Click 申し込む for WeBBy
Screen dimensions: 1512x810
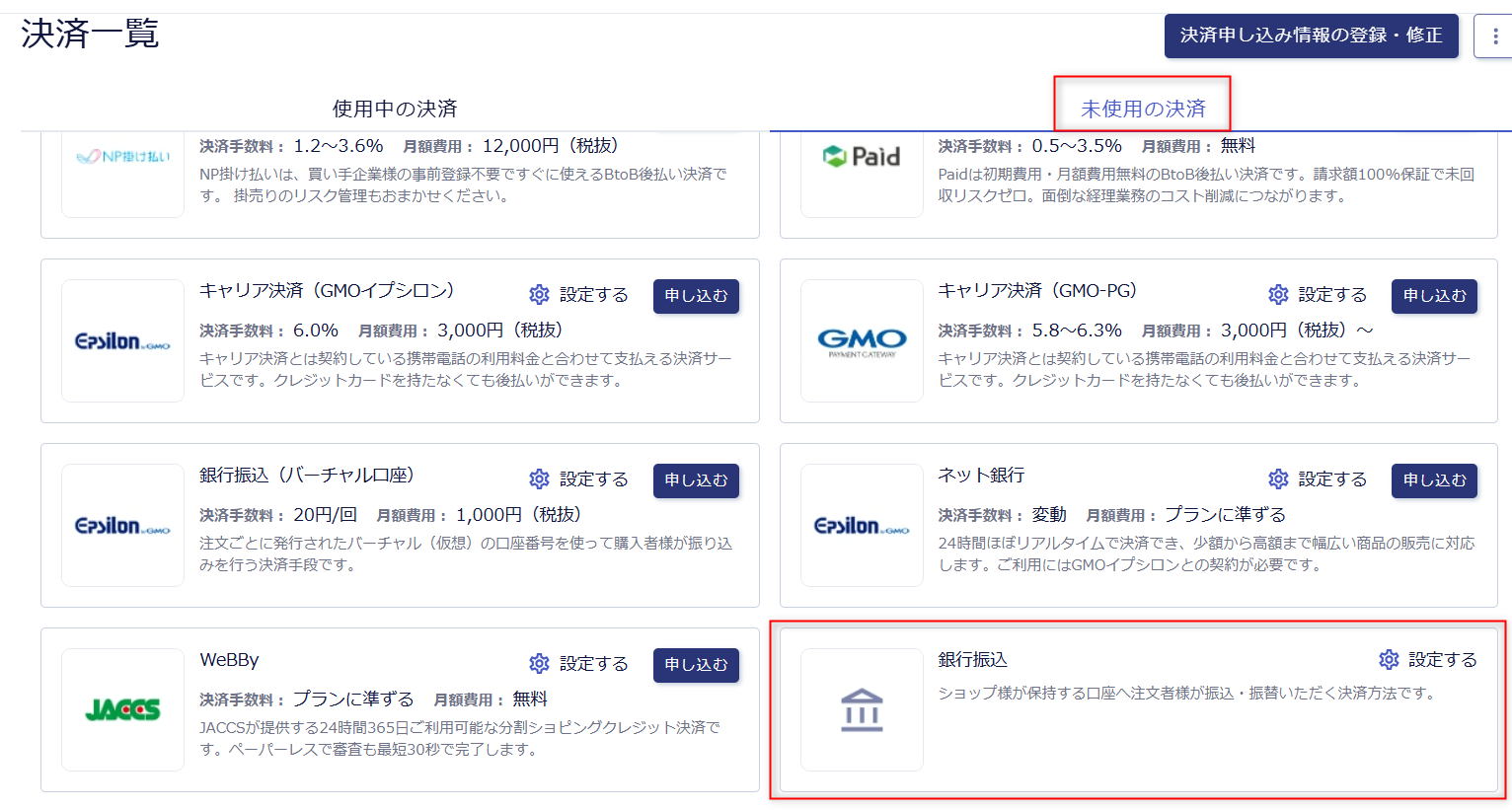point(696,665)
